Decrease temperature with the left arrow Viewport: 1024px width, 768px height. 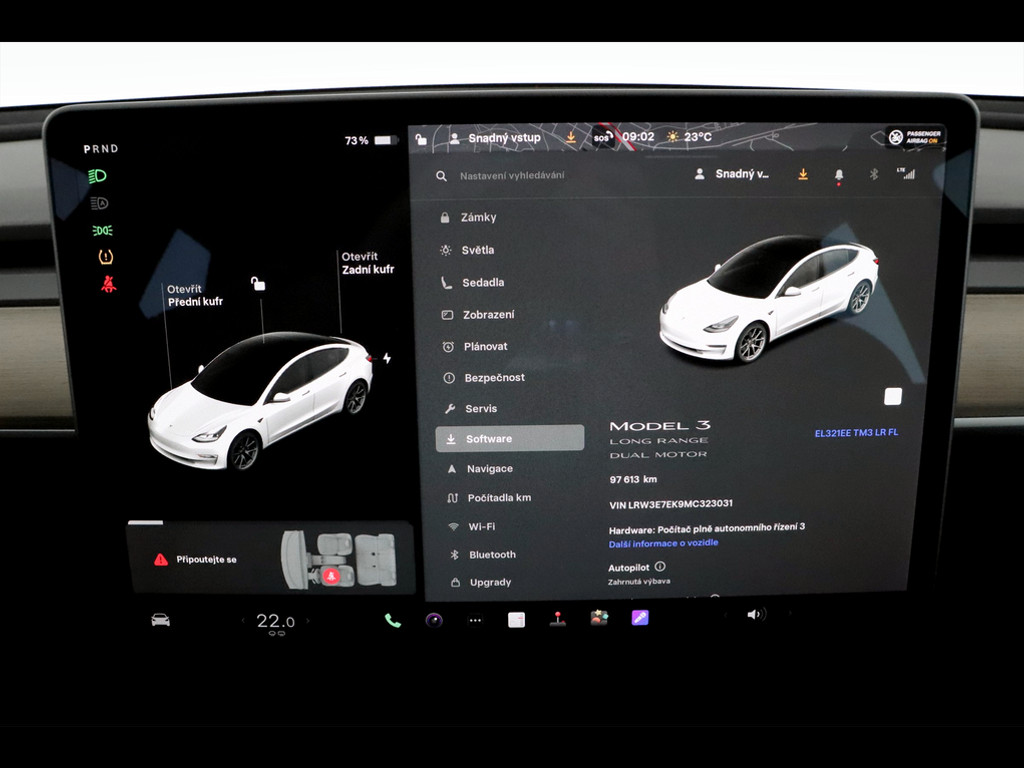coord(242,621)
